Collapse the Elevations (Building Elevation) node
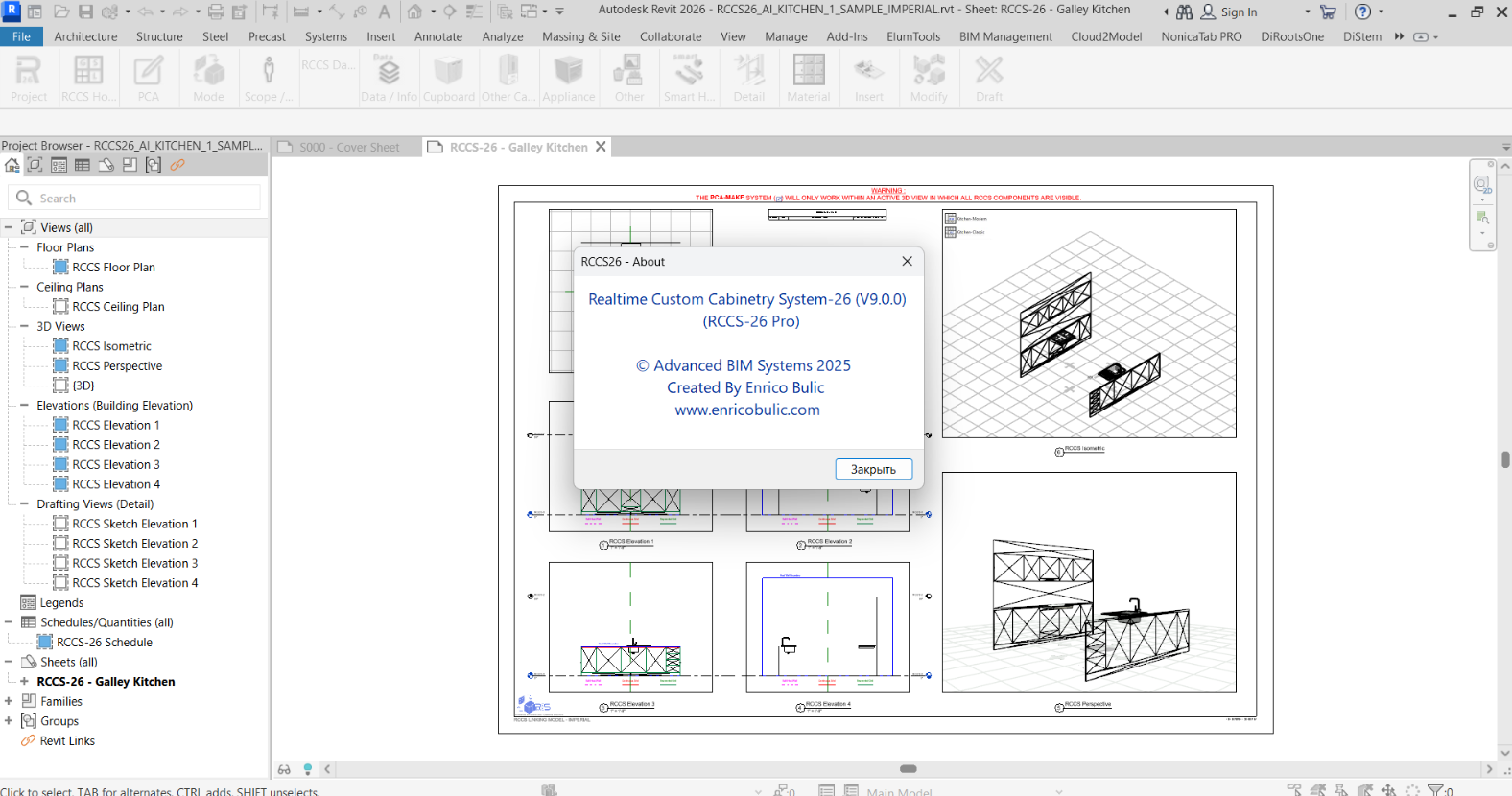The height and width of the screenshot is (796, 1512). [x=24, y=406]
